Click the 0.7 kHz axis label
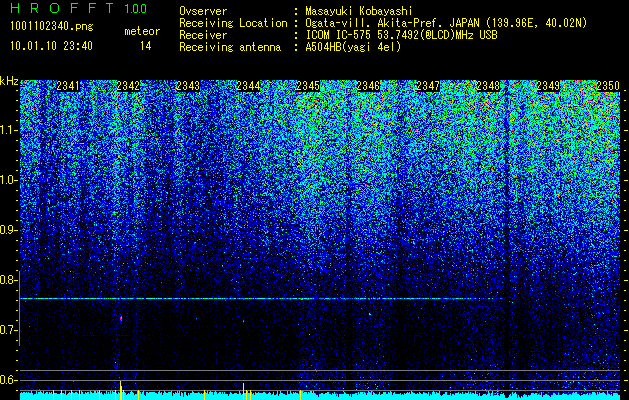 [9, 330]
